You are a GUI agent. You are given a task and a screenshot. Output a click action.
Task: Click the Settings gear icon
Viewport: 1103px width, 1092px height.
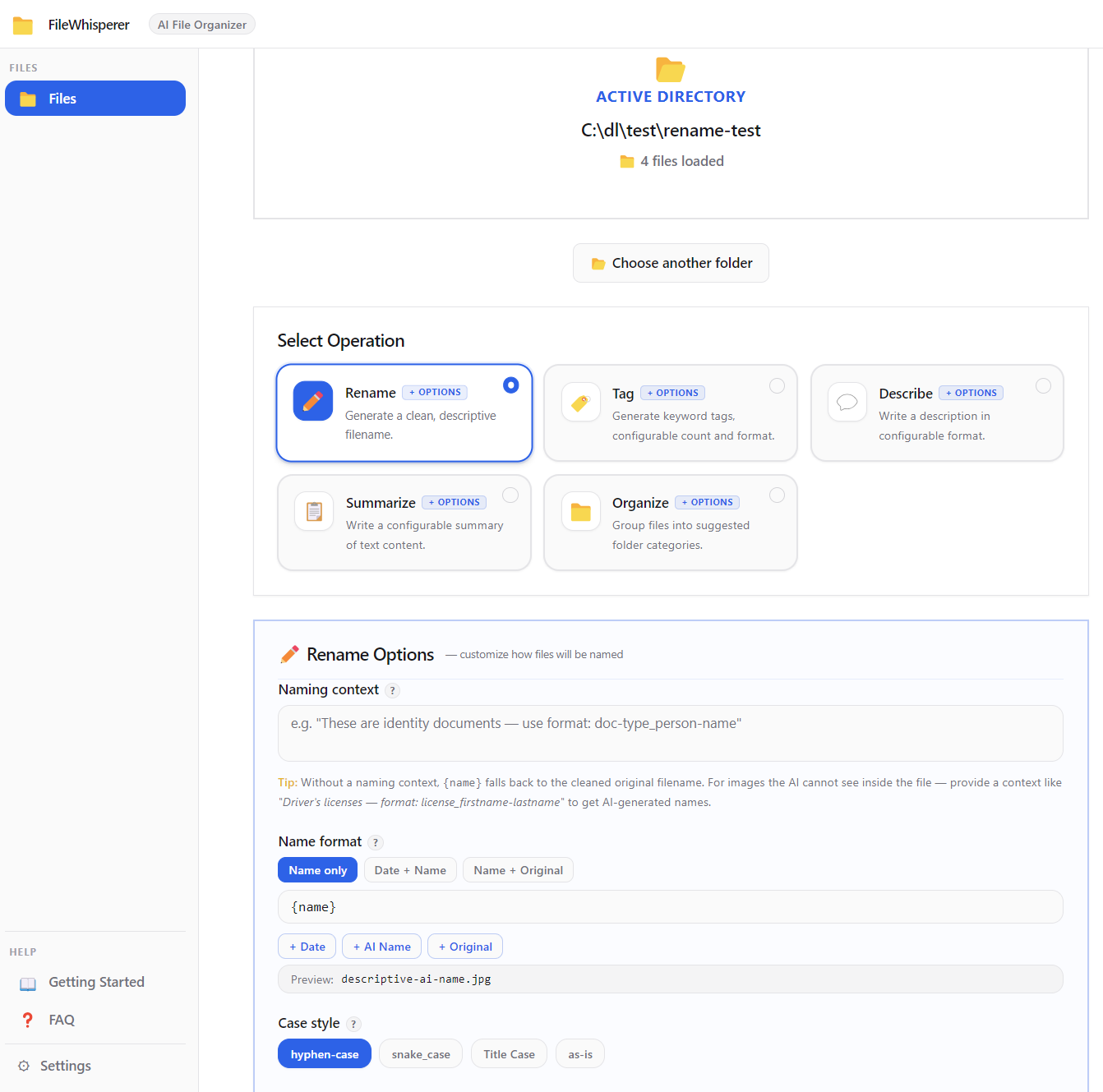(24, 1067)
